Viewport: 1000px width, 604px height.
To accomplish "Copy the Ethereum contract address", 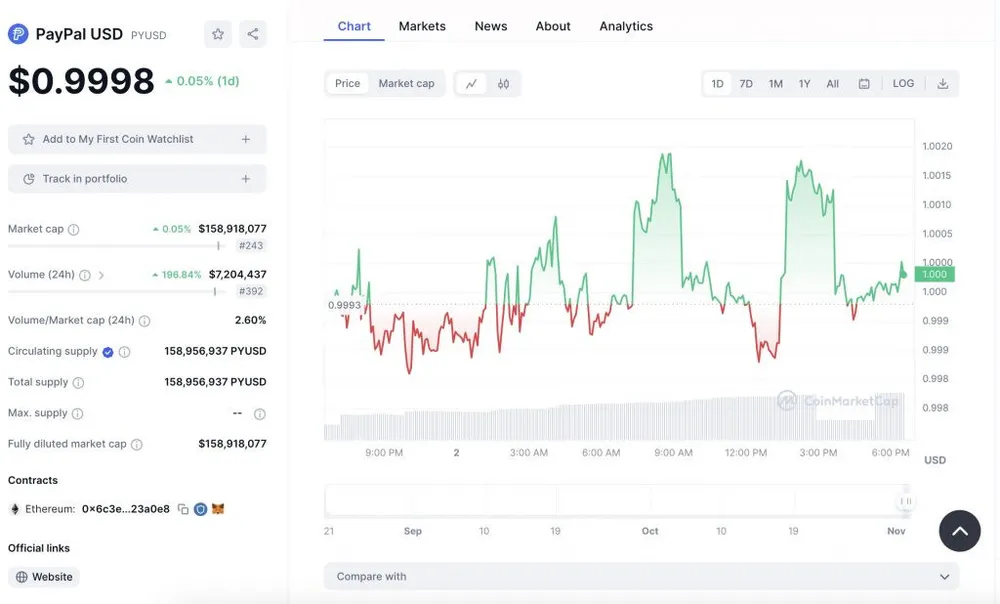I will point(183,509).
